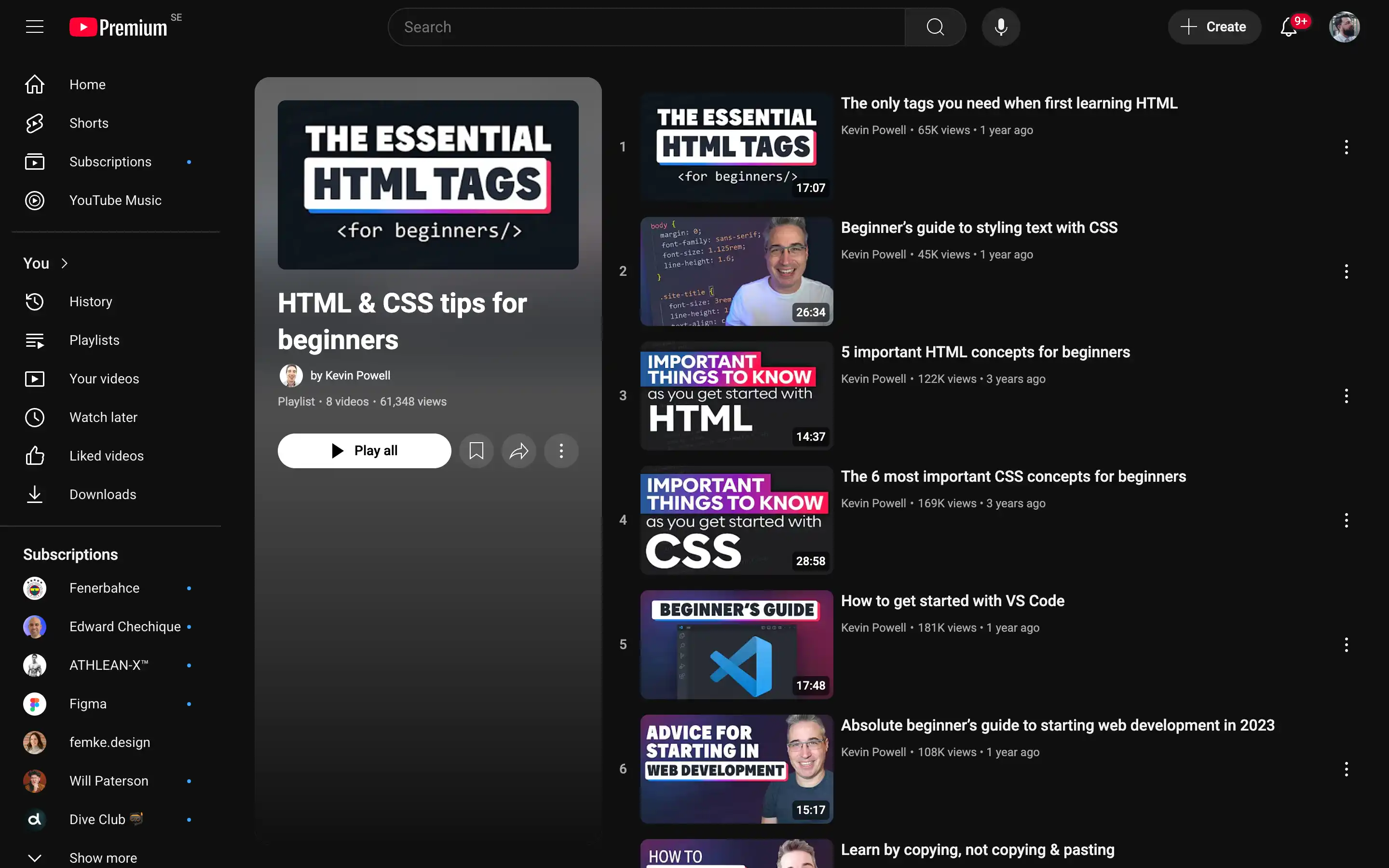
Task: Play the 28:58 CSS thumbnail
Action: click(x=736, y=520)
